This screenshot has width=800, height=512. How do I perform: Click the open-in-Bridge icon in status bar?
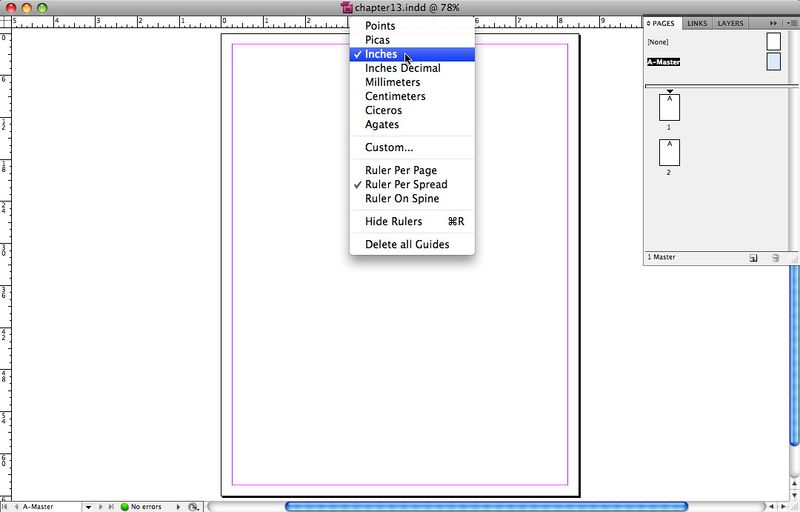click(x=193, y=507)
